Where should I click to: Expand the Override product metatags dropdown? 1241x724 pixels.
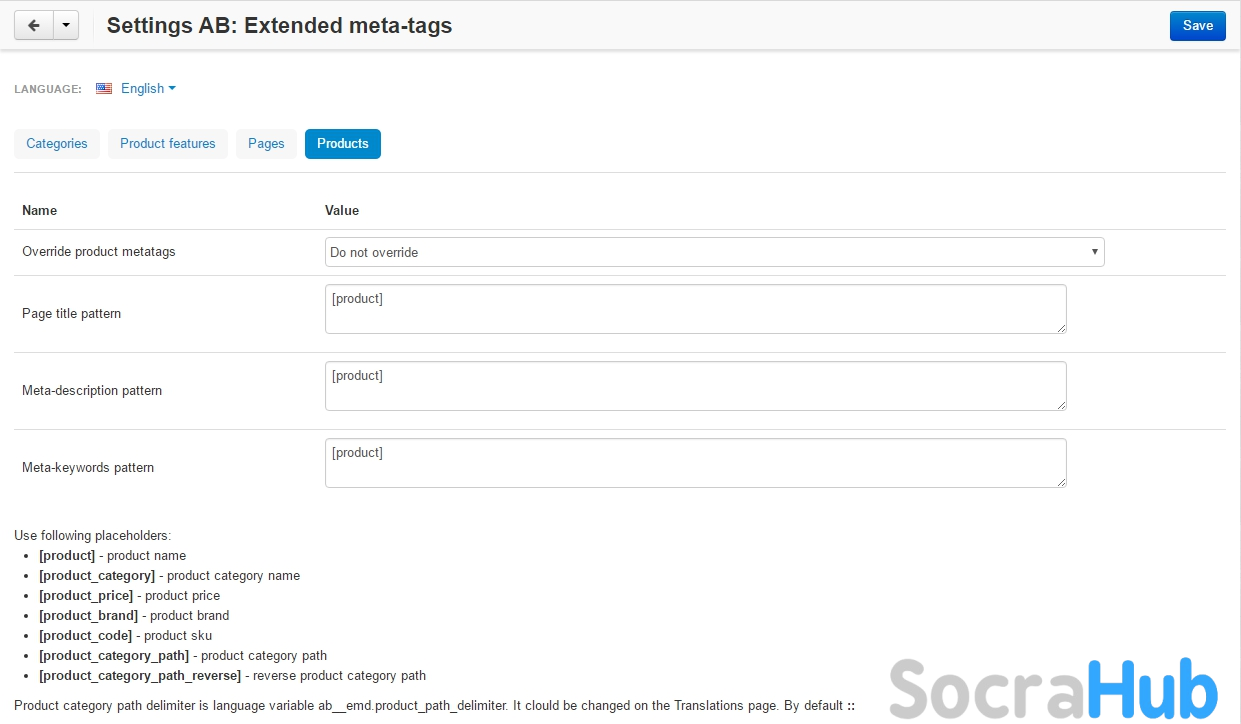pos(714,252)
